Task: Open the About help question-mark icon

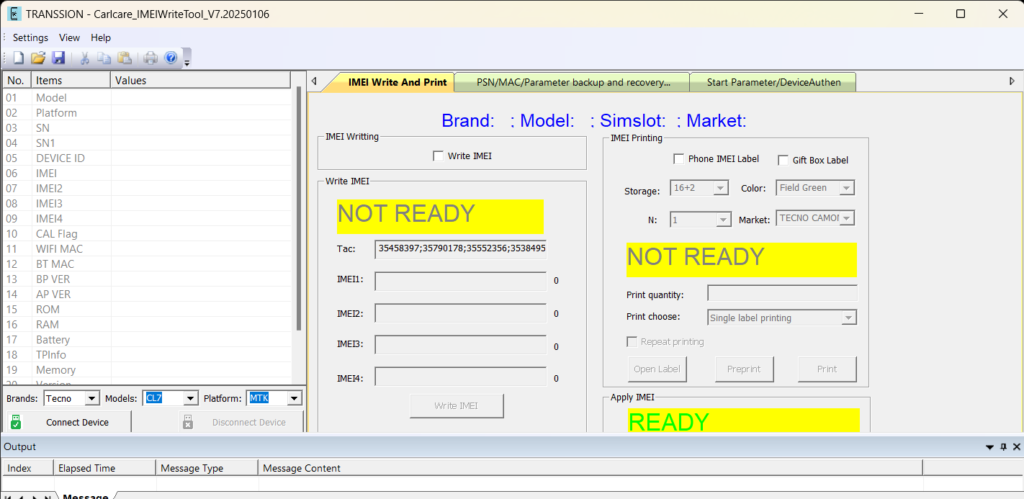Action: coord(170,58)
